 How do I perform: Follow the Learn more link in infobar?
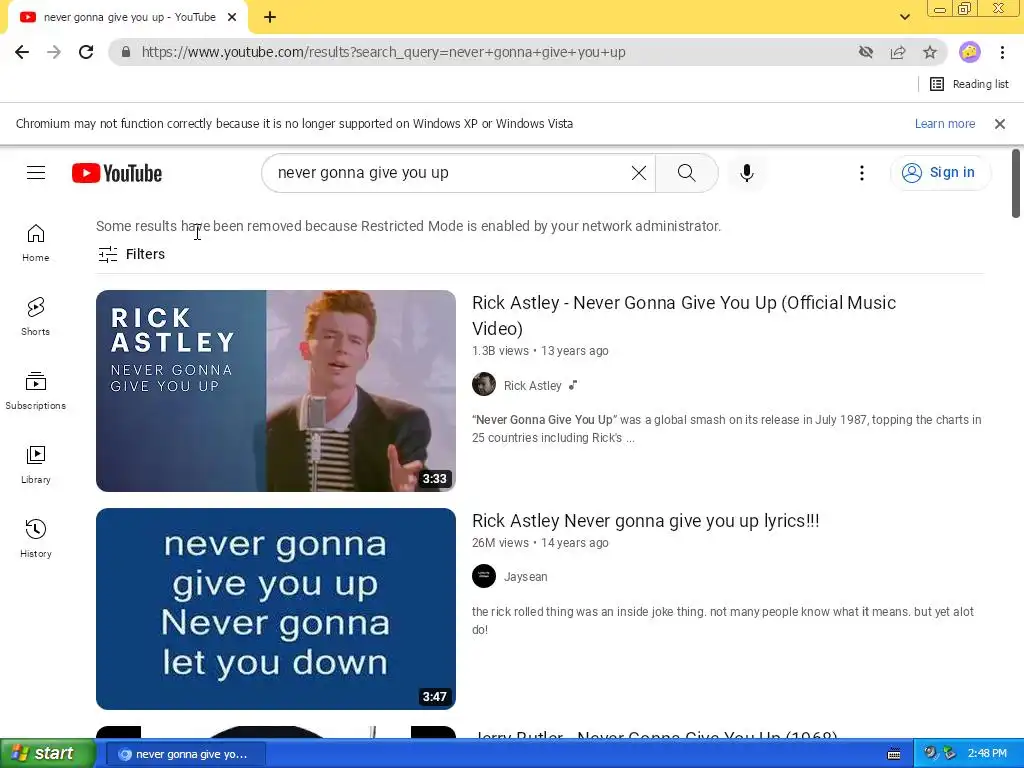click(x=944, y=124)
